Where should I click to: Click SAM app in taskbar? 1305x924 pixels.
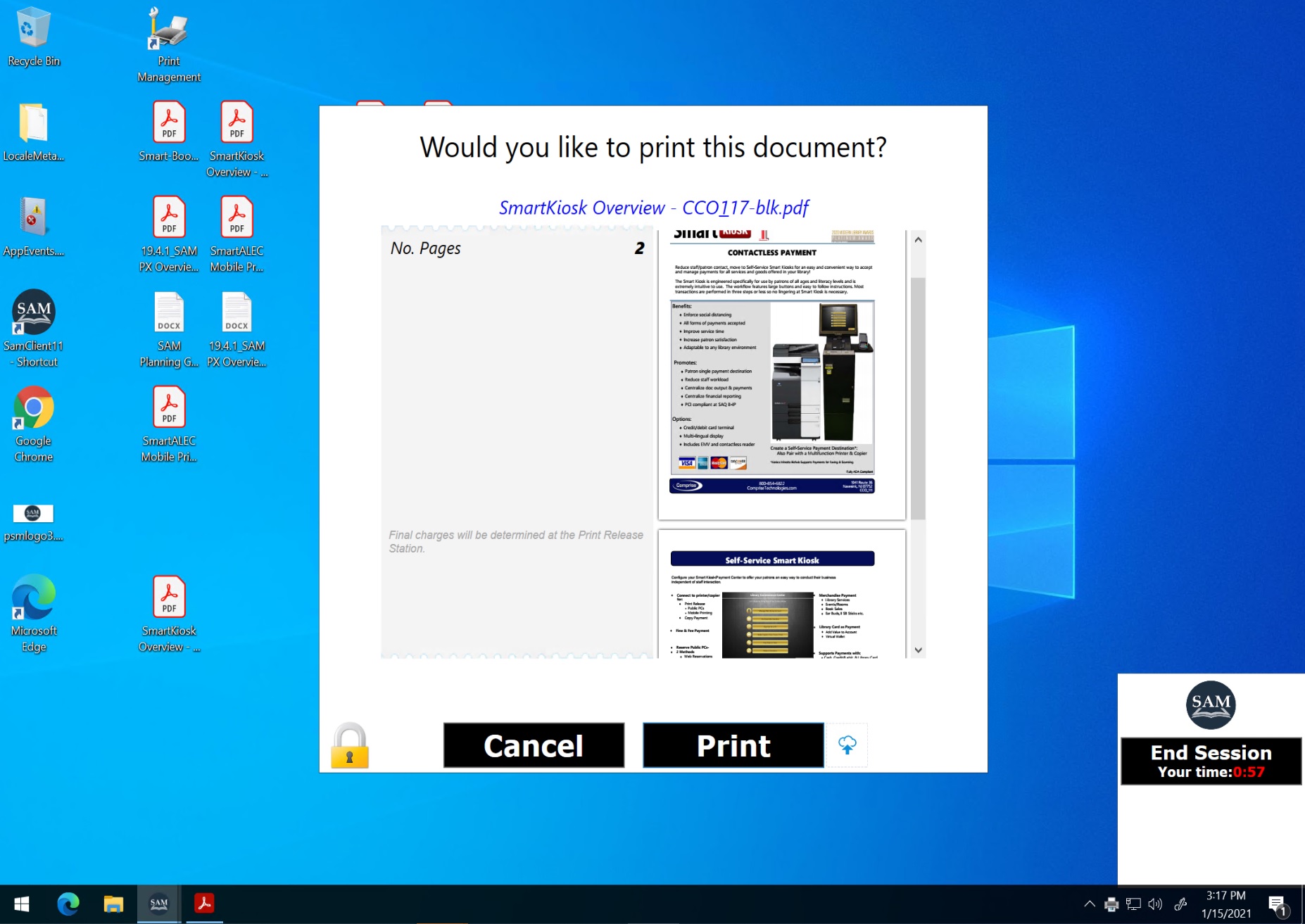[x=159, y=904]
